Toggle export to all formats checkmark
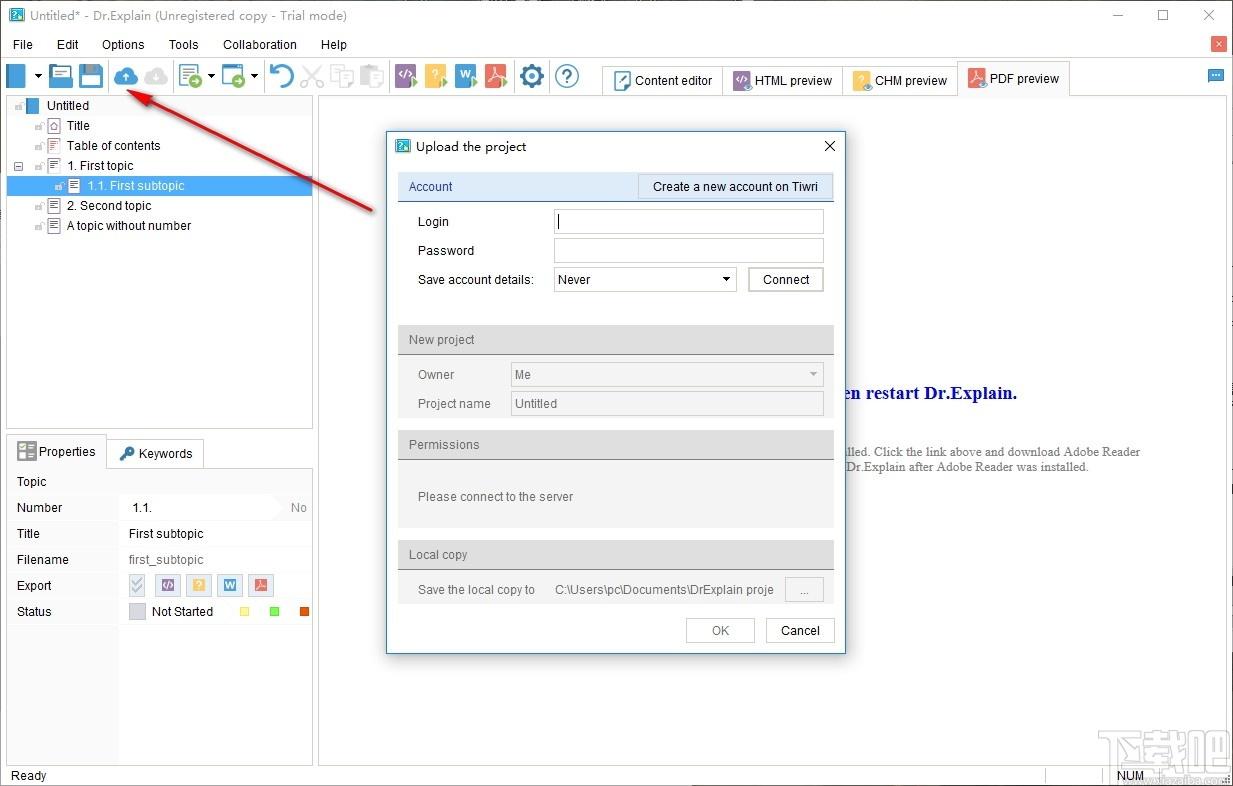1233x786 pixels. point(137,585)
